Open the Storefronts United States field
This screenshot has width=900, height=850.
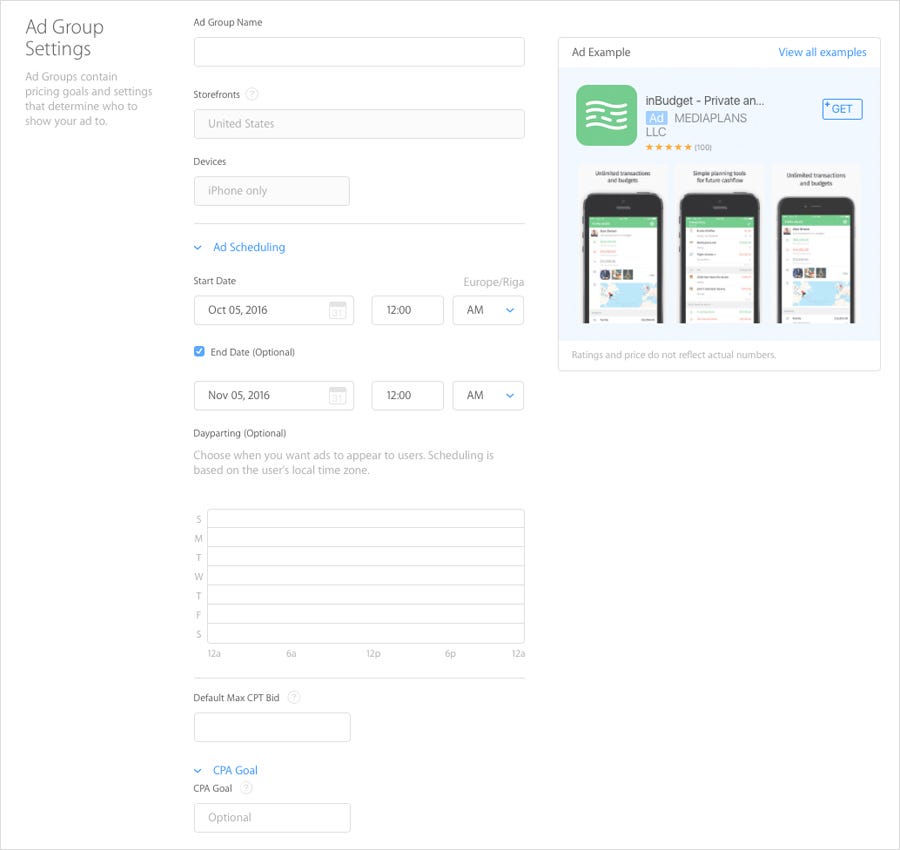359,124
